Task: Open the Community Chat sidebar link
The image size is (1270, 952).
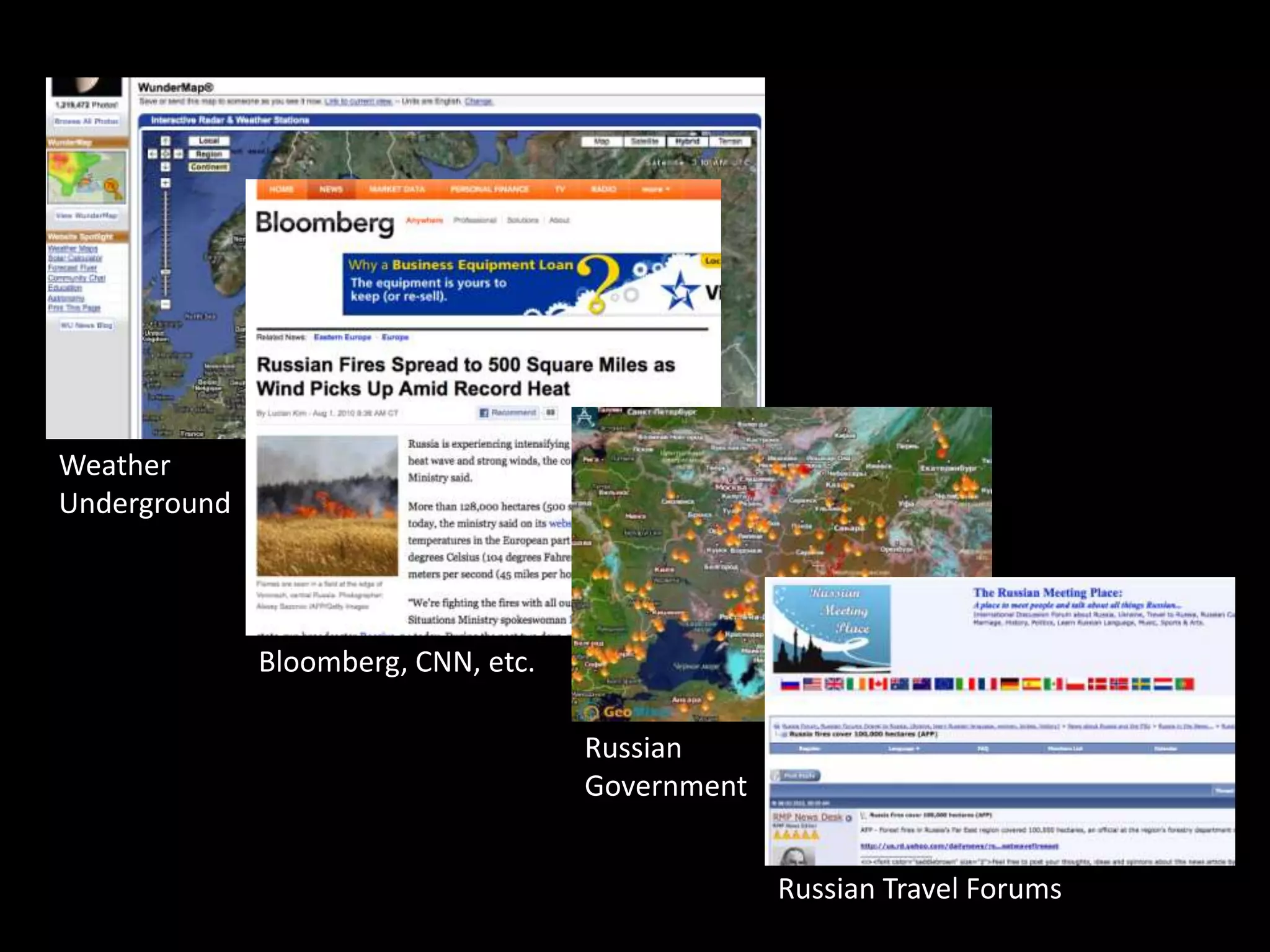Action: coord(77,278)
